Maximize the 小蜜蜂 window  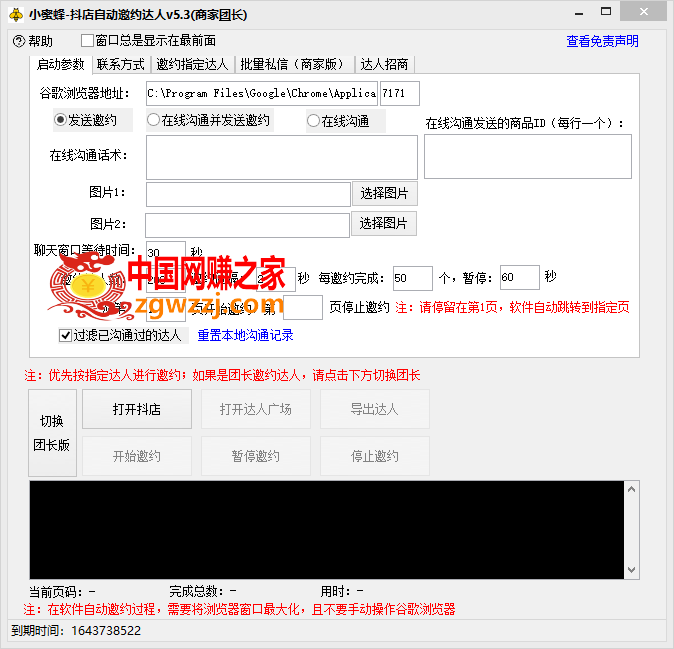tap(606, 12)
